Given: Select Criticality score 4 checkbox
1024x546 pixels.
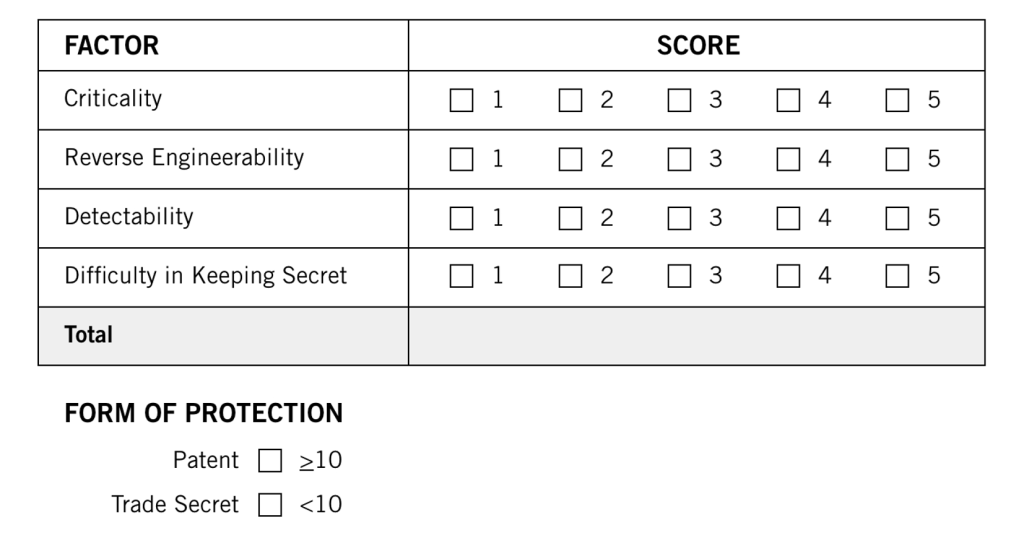Looking at the screenshot, I should pyautogui.click(x=788, y=100).
